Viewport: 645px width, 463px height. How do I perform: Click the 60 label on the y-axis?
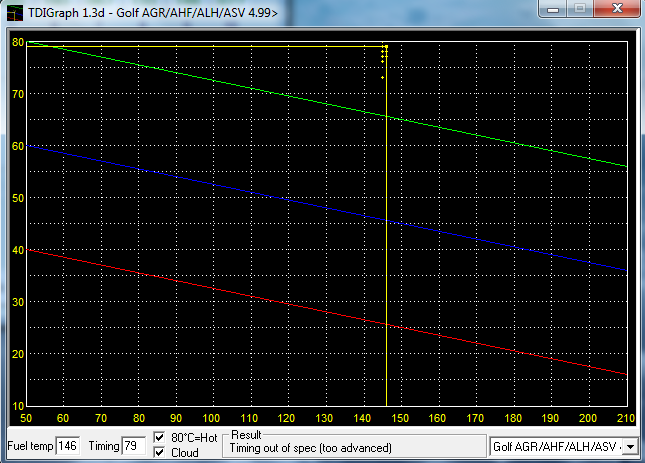(17, 146)
